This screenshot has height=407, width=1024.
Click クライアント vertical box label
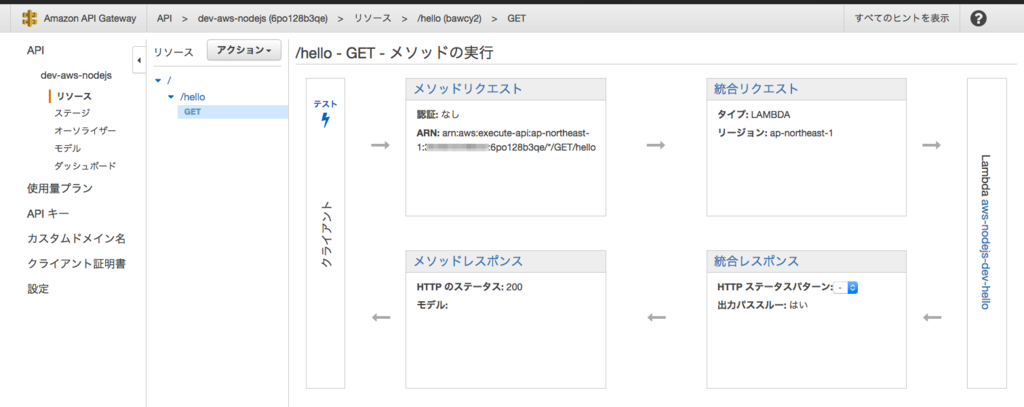(x=325, y=233)
